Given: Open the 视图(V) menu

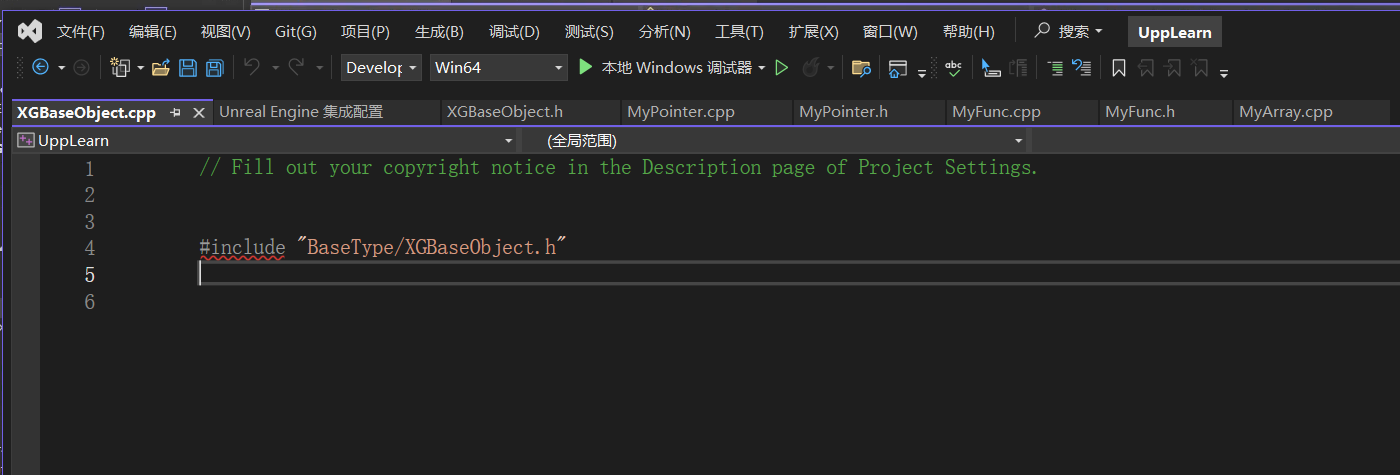Looking at the screenshot, I should point(226,32).
